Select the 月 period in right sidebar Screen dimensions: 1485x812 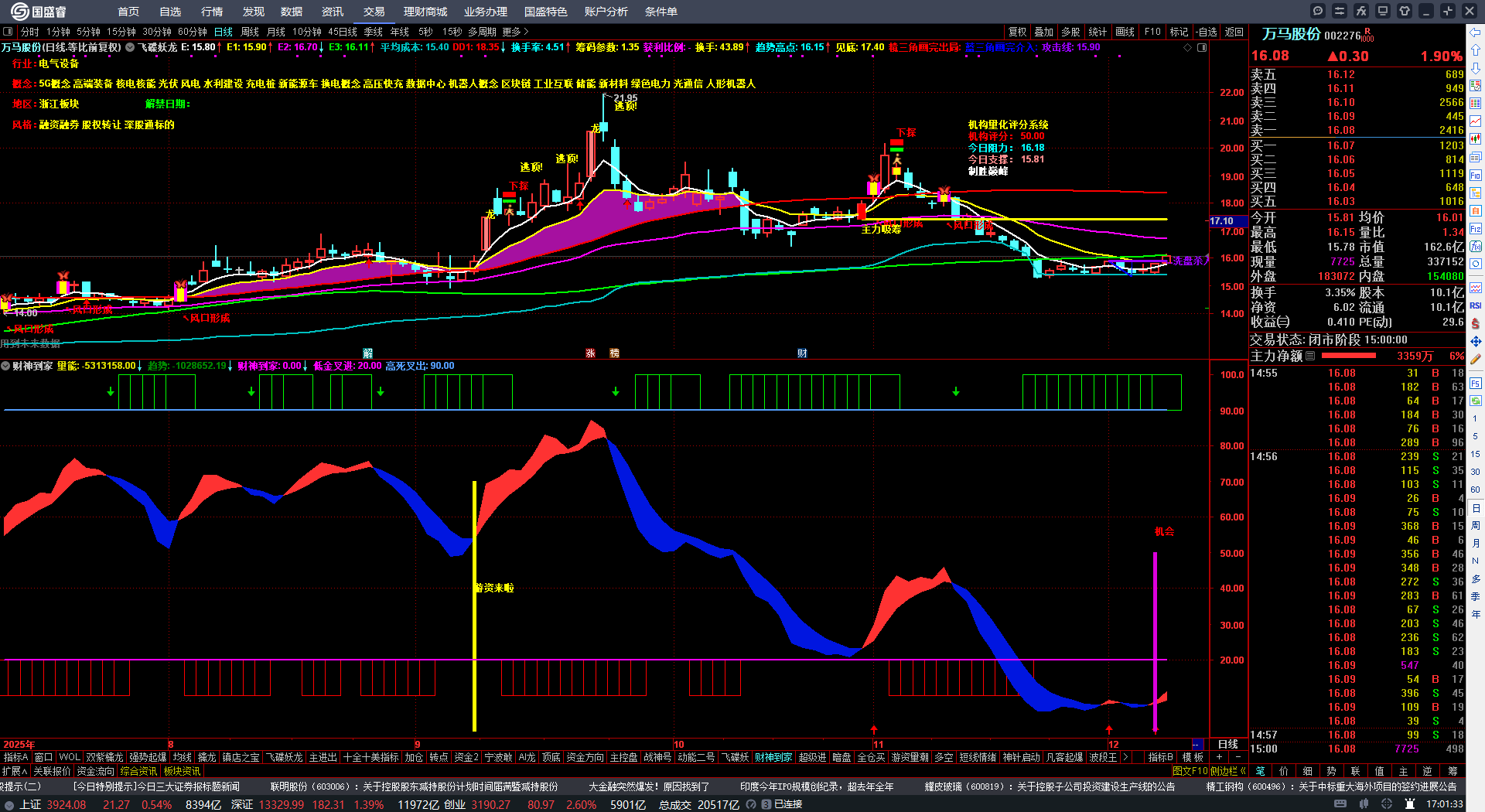click(x=1476, y=543)
